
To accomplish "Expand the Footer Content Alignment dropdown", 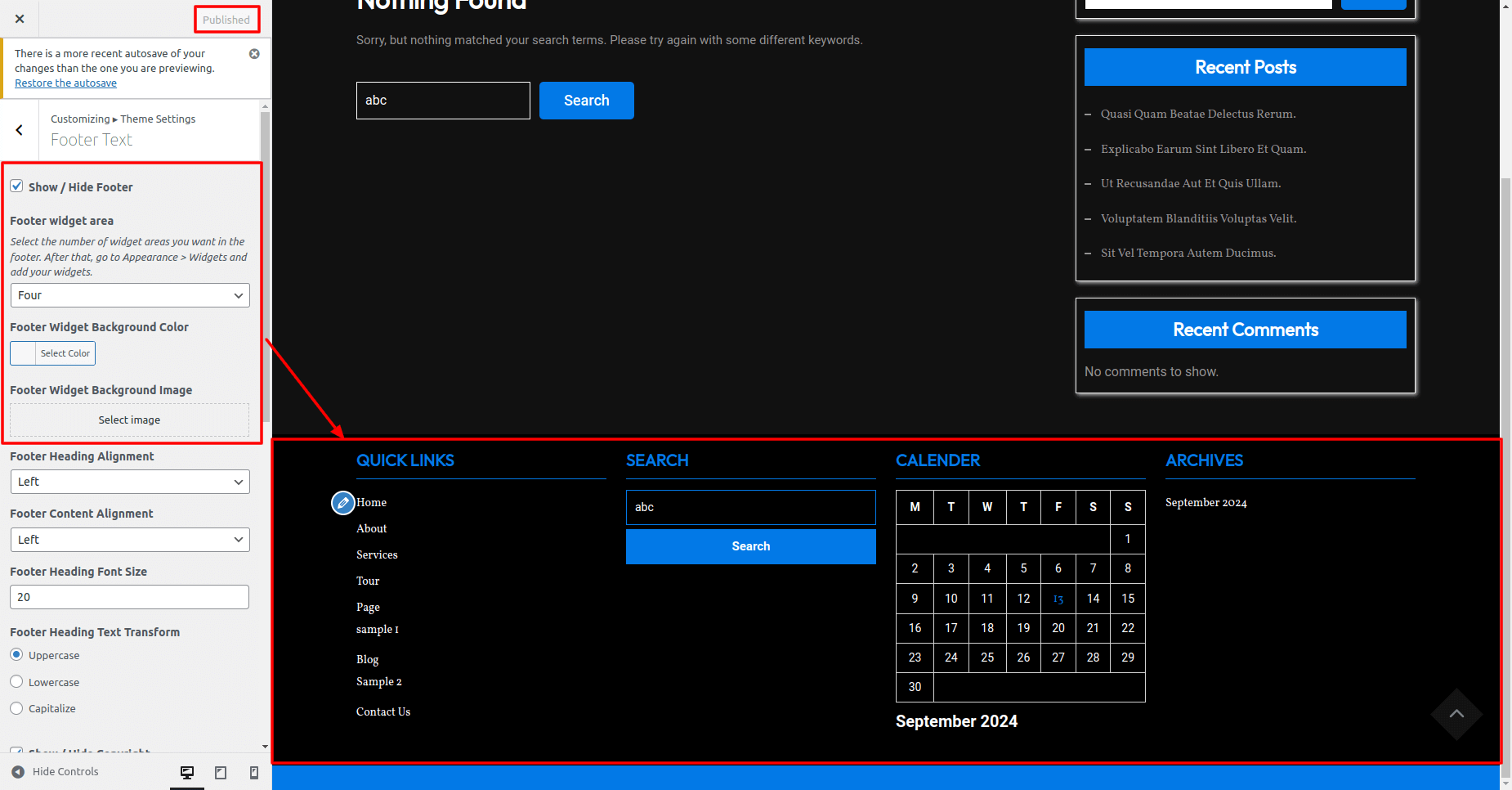I will click(130, 540).
